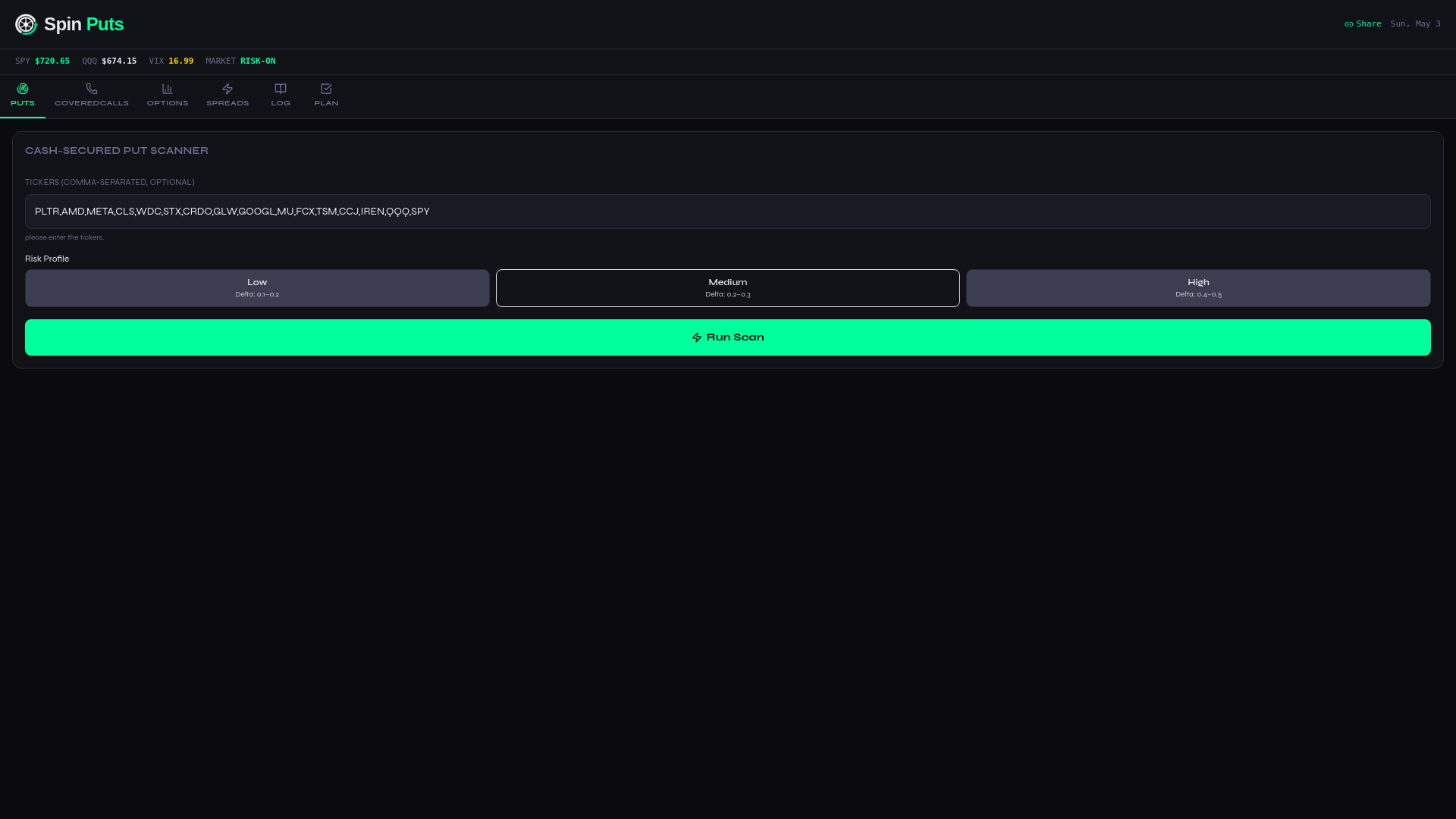Screen dimensions: 1456x819
Task: Click the Options bar chart icon
Action: coord(168,89)
